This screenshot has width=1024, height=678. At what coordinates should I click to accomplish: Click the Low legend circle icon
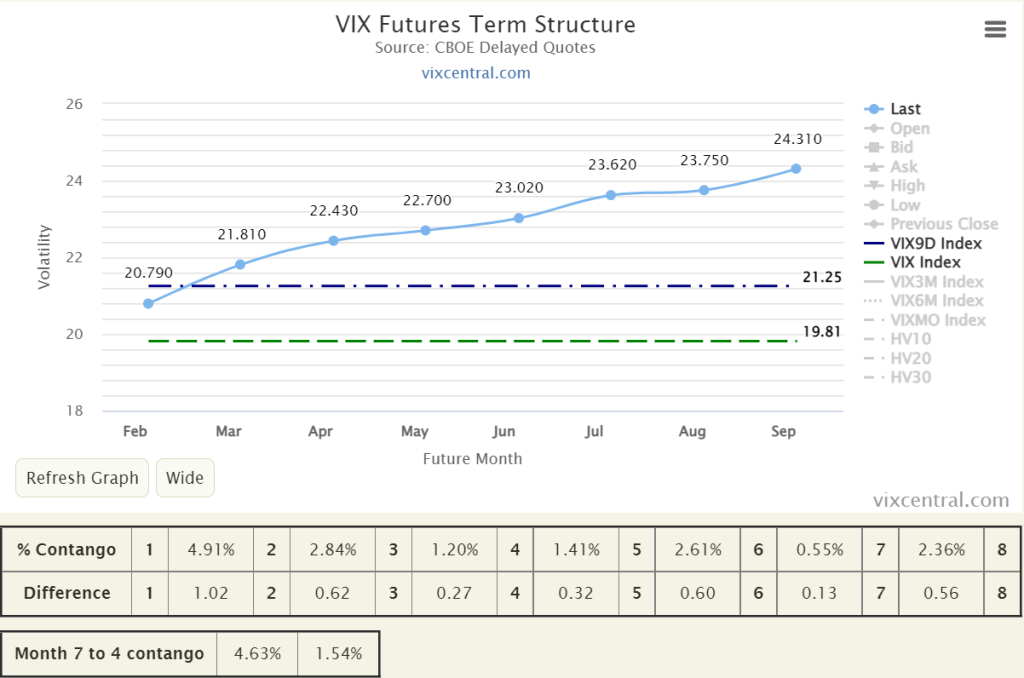(873, 205)
